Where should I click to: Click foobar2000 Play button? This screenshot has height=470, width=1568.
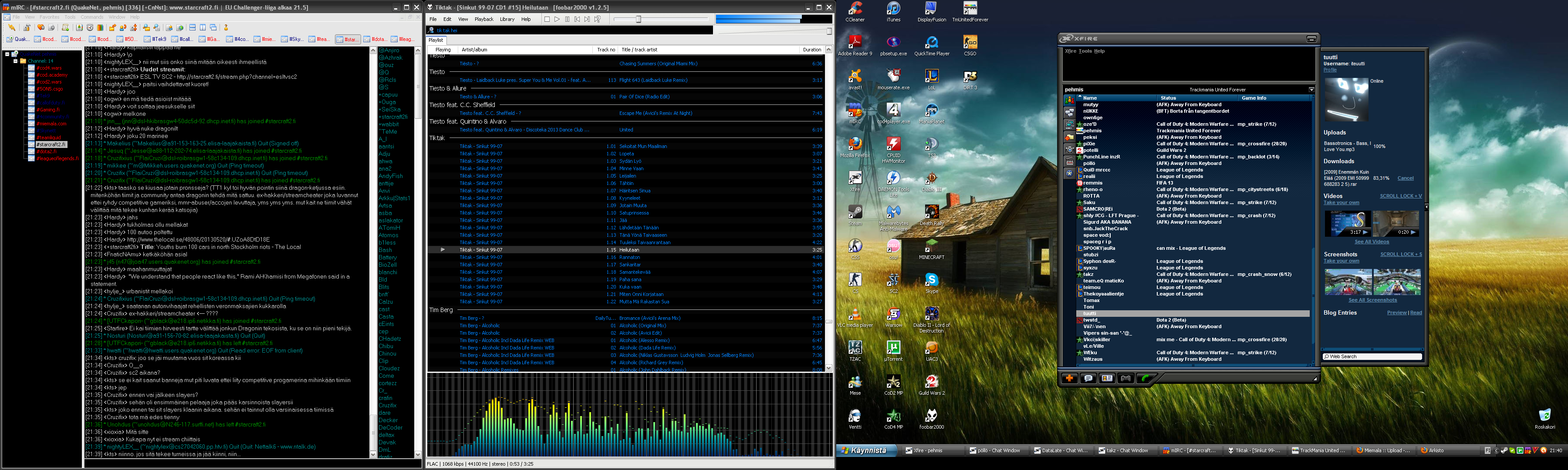point(557,20)
